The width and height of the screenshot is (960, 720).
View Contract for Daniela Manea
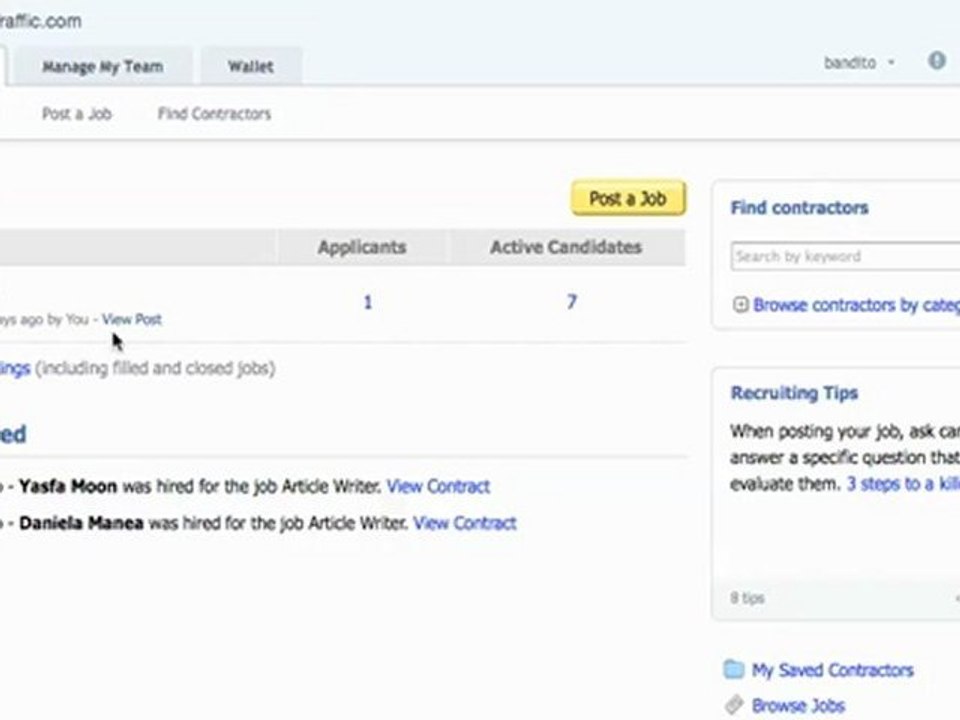pos(464,523)
